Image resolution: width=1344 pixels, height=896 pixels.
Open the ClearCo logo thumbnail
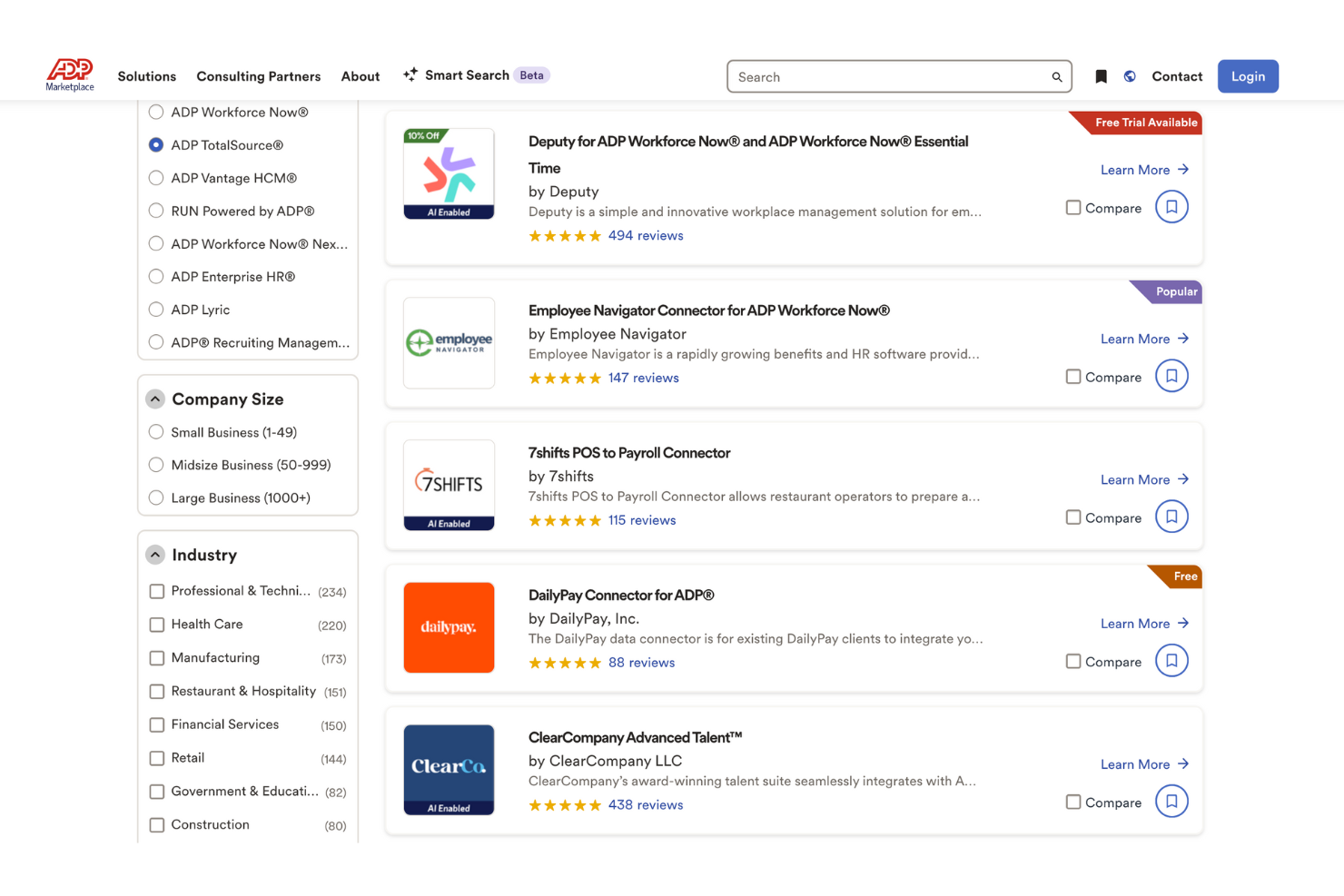[x=449, y=770]
